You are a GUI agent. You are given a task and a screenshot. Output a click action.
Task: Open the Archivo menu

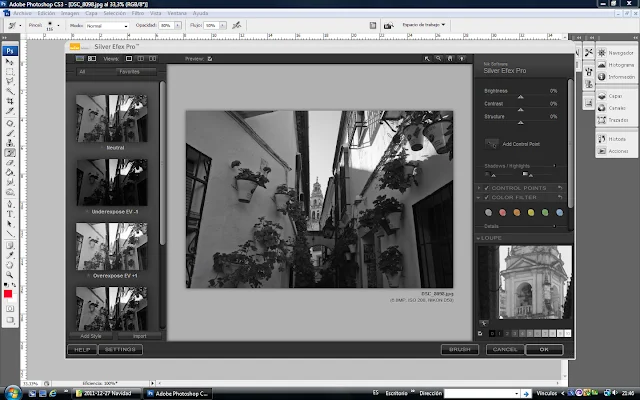tap(22, 13)
